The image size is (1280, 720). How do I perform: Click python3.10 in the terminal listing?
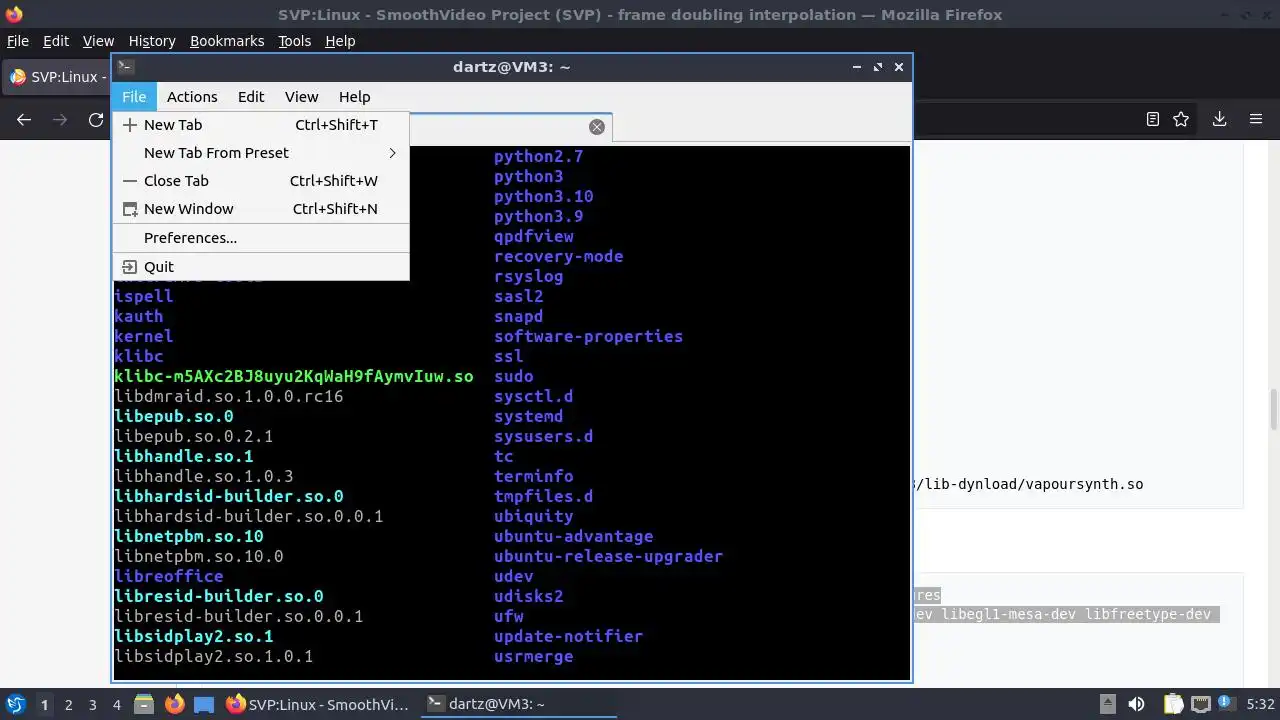click(543, 196)
